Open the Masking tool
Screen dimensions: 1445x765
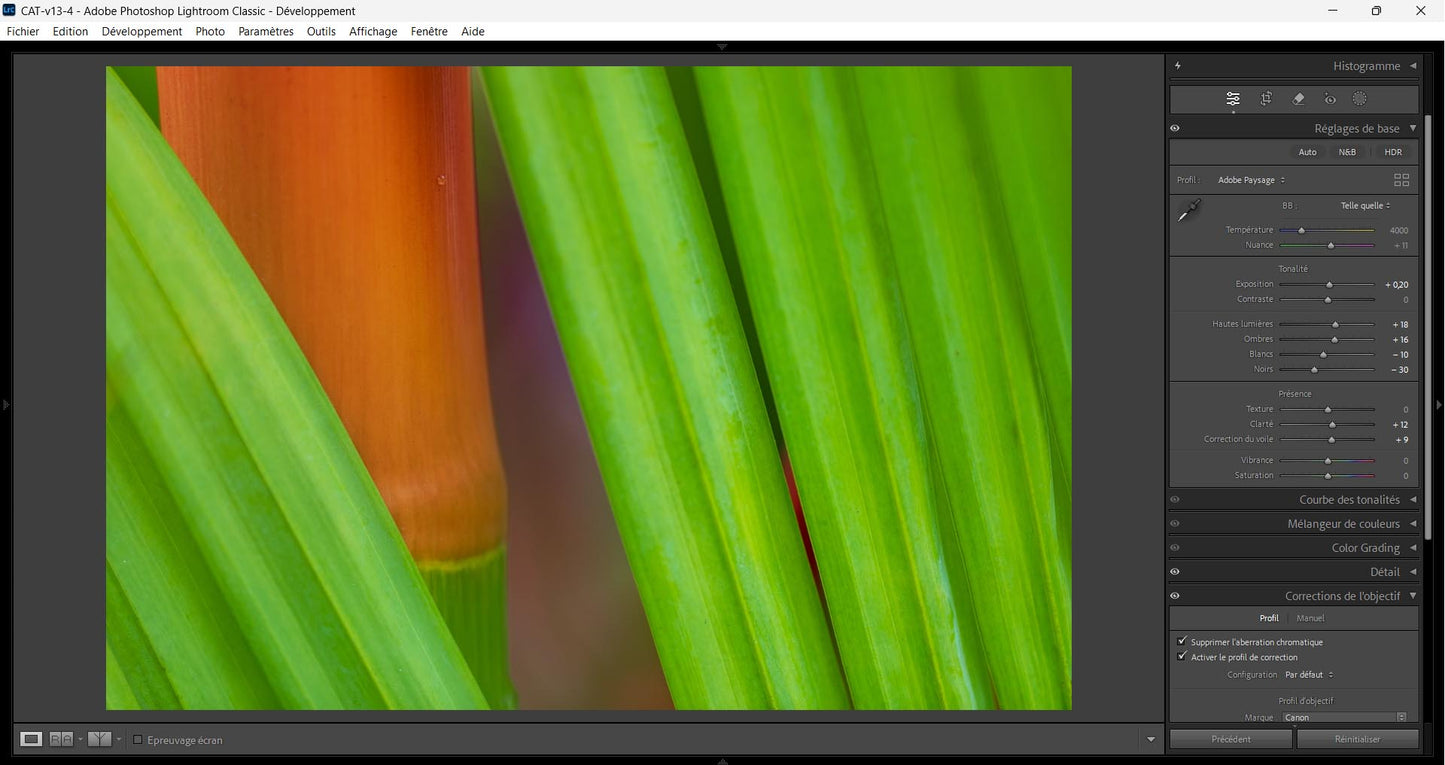[1359, 98]
